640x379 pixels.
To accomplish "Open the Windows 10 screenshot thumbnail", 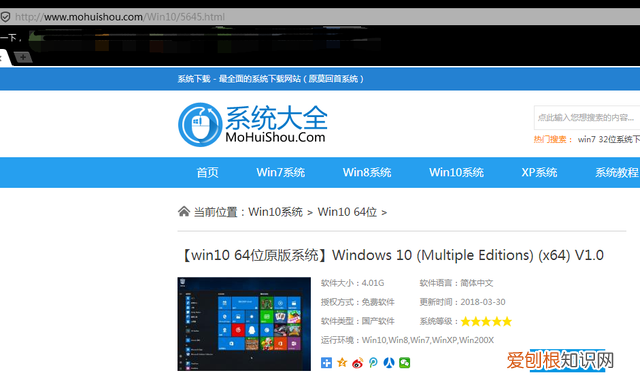I will [x=244, y=324].
